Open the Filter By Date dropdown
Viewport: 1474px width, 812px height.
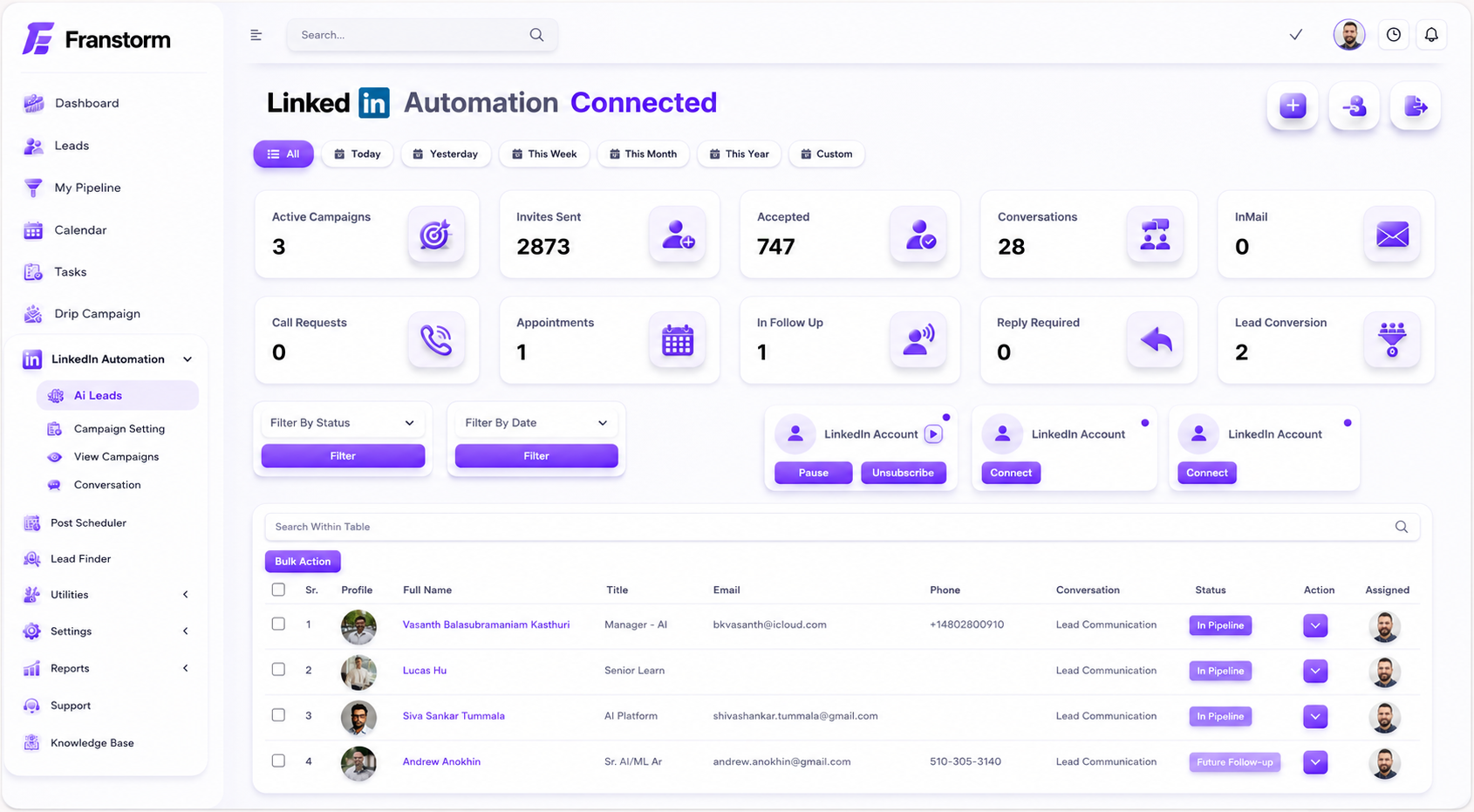[x=536, y=423]
